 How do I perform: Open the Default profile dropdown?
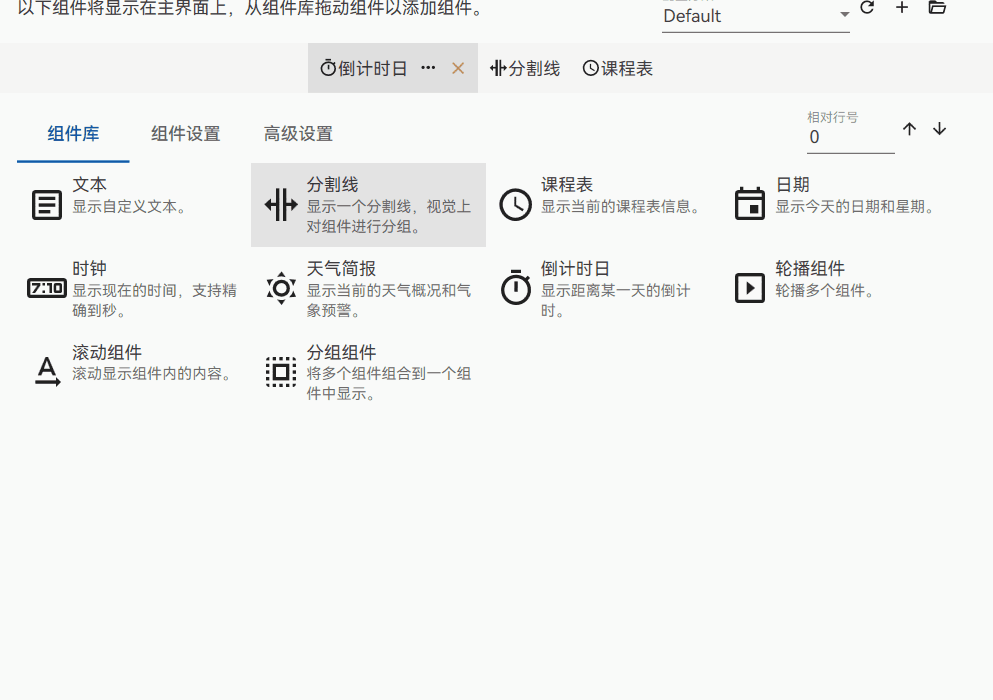(756, 16)
